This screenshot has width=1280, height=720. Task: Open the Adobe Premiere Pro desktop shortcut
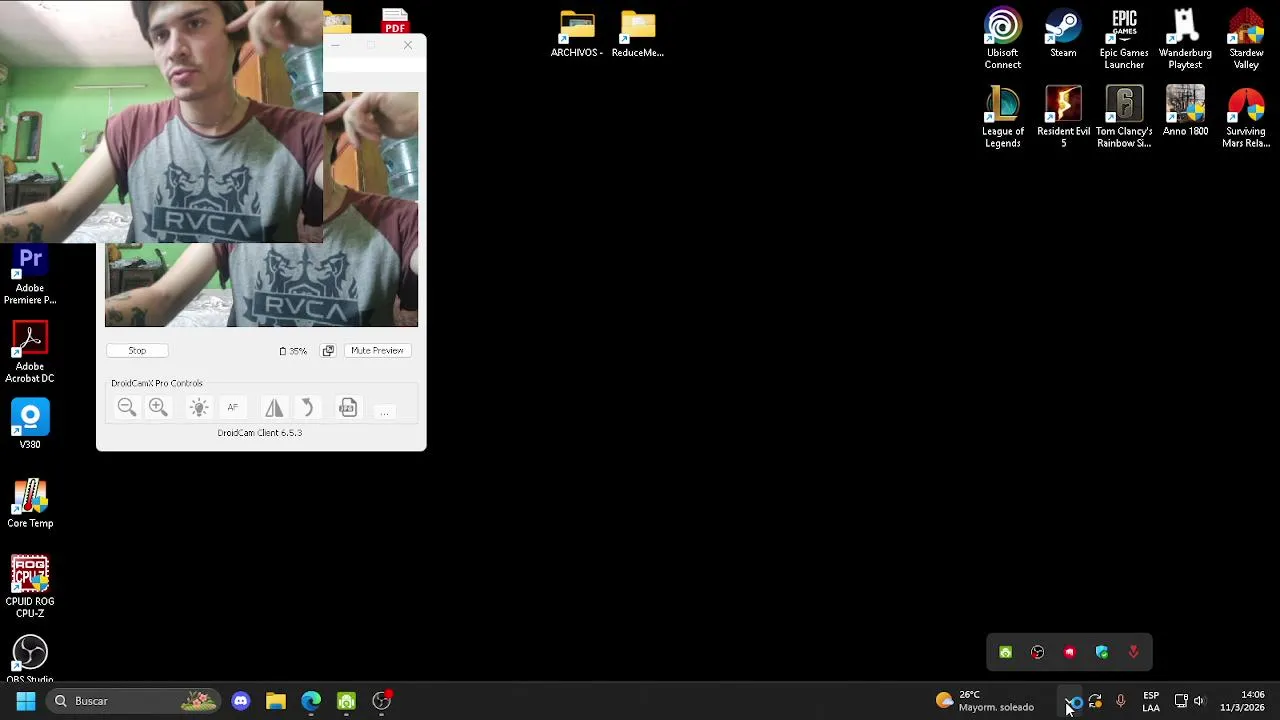(30, 276)
